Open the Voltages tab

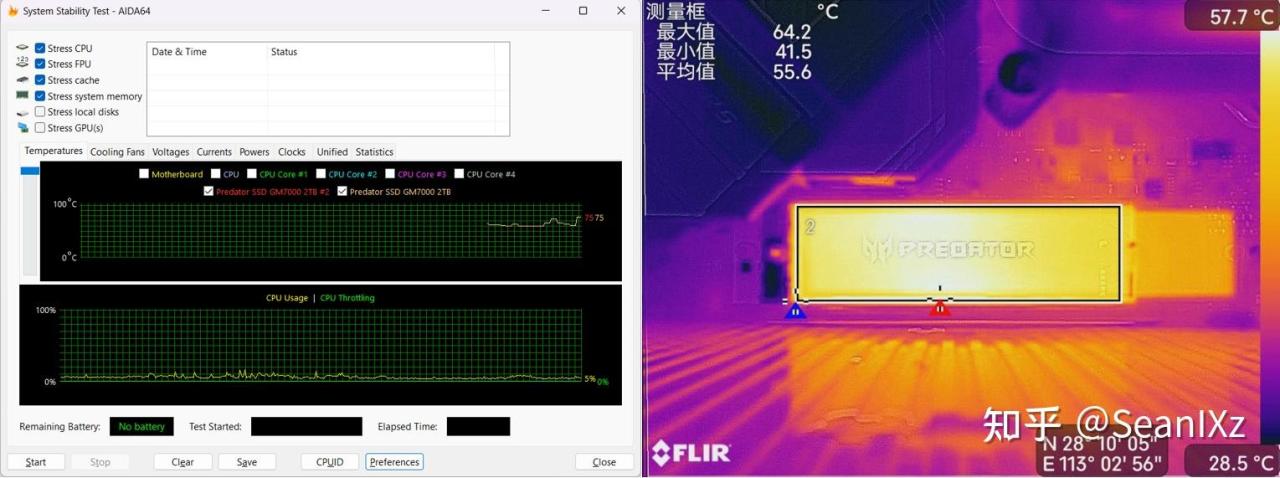(170, 152)
